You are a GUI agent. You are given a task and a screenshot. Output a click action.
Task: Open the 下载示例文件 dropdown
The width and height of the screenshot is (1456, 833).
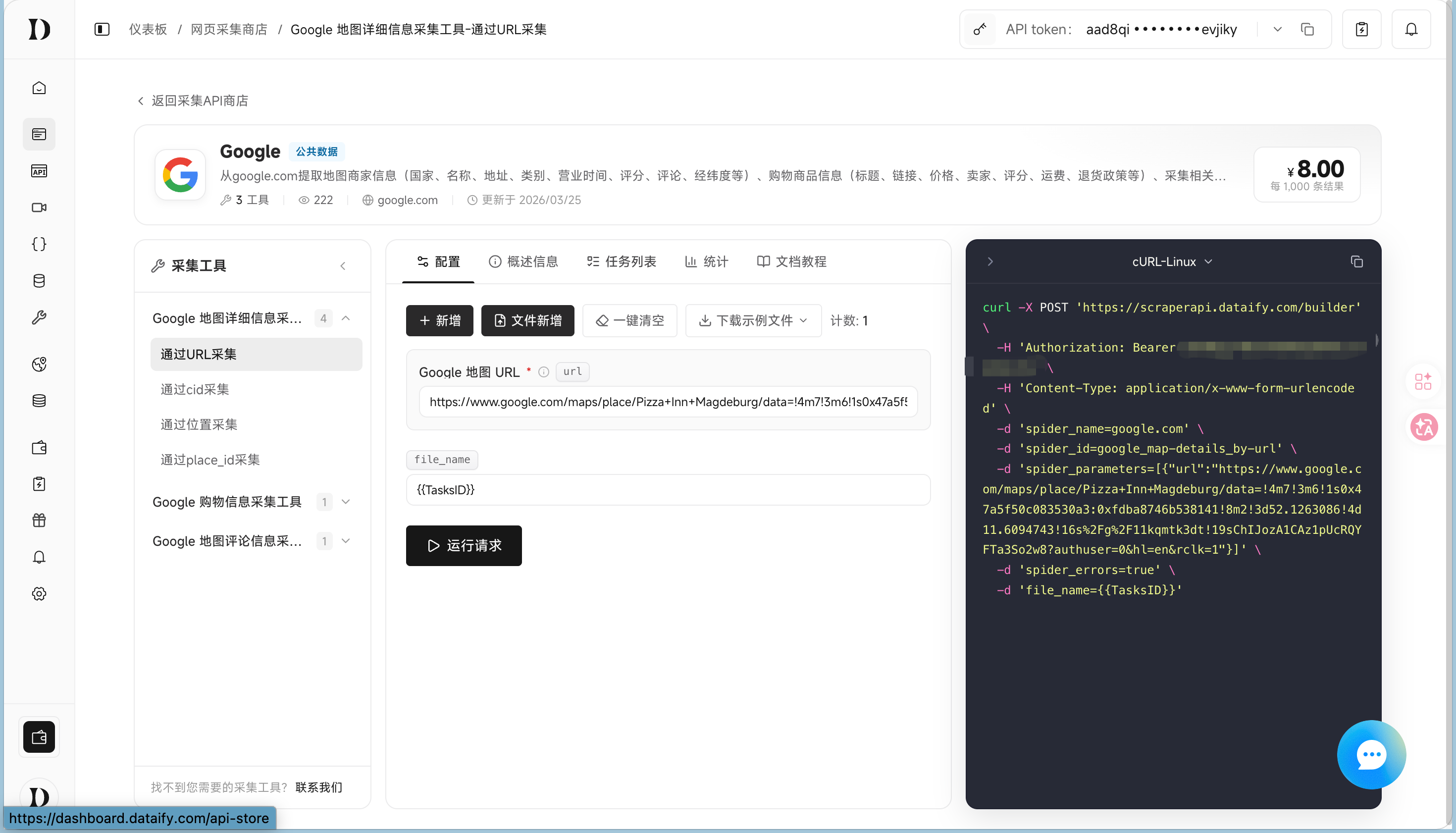(753, 320)
